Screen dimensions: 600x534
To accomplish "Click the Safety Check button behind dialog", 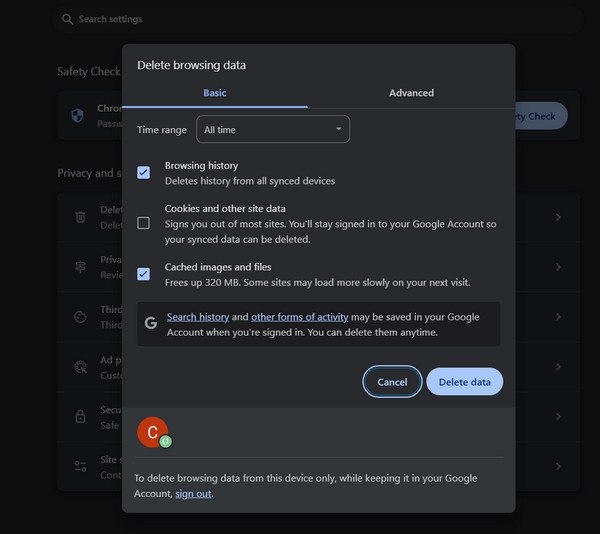I will click(x=541, y=116).
